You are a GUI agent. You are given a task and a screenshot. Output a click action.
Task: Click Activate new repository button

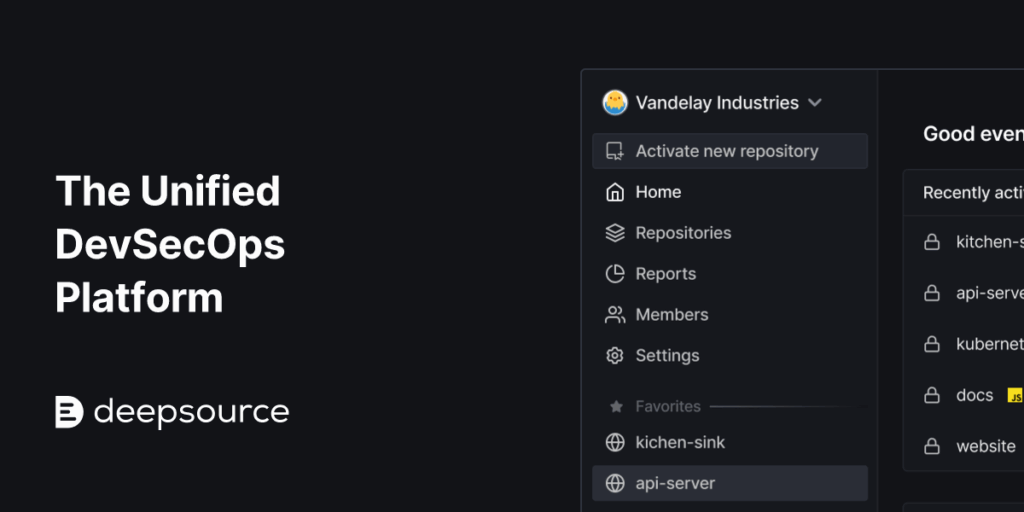pos(729,151)
